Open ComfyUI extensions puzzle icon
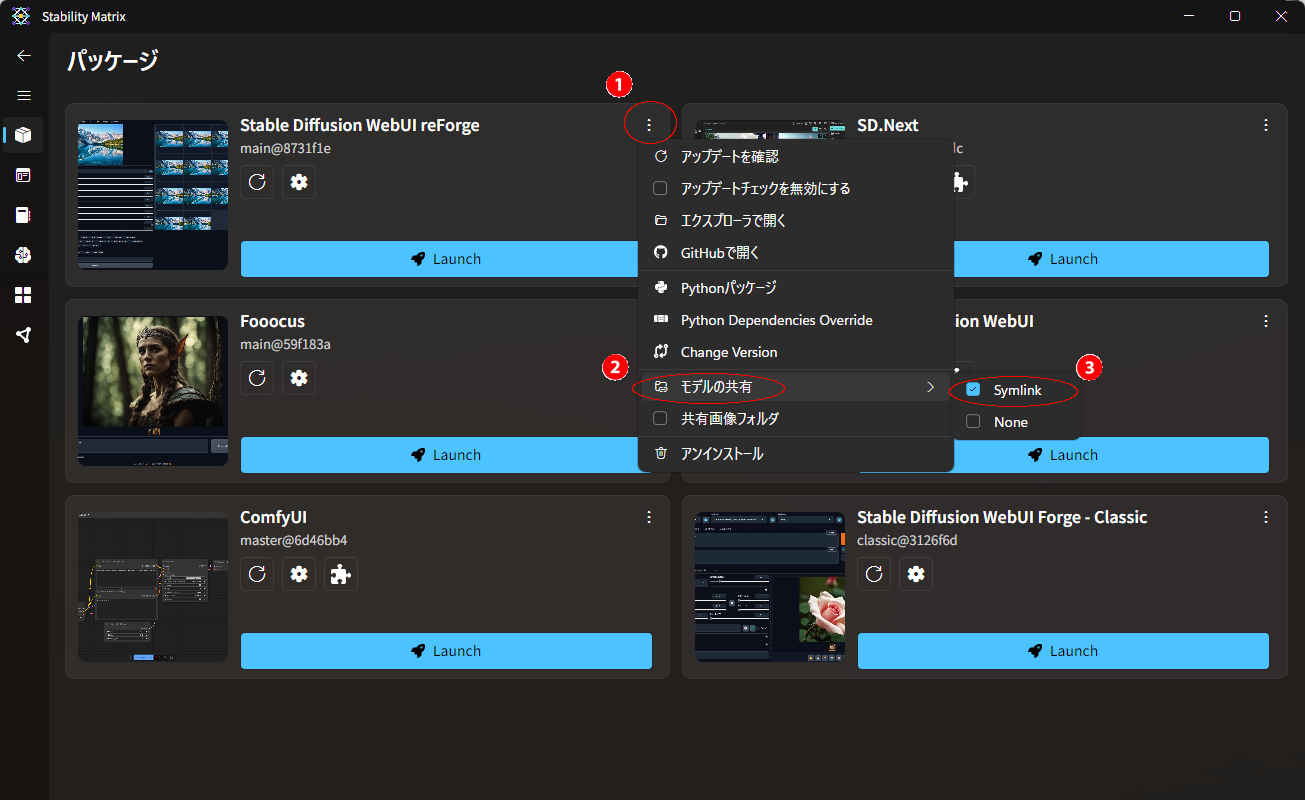Screen dimensions: 1305x800 [x=340, y=574]
